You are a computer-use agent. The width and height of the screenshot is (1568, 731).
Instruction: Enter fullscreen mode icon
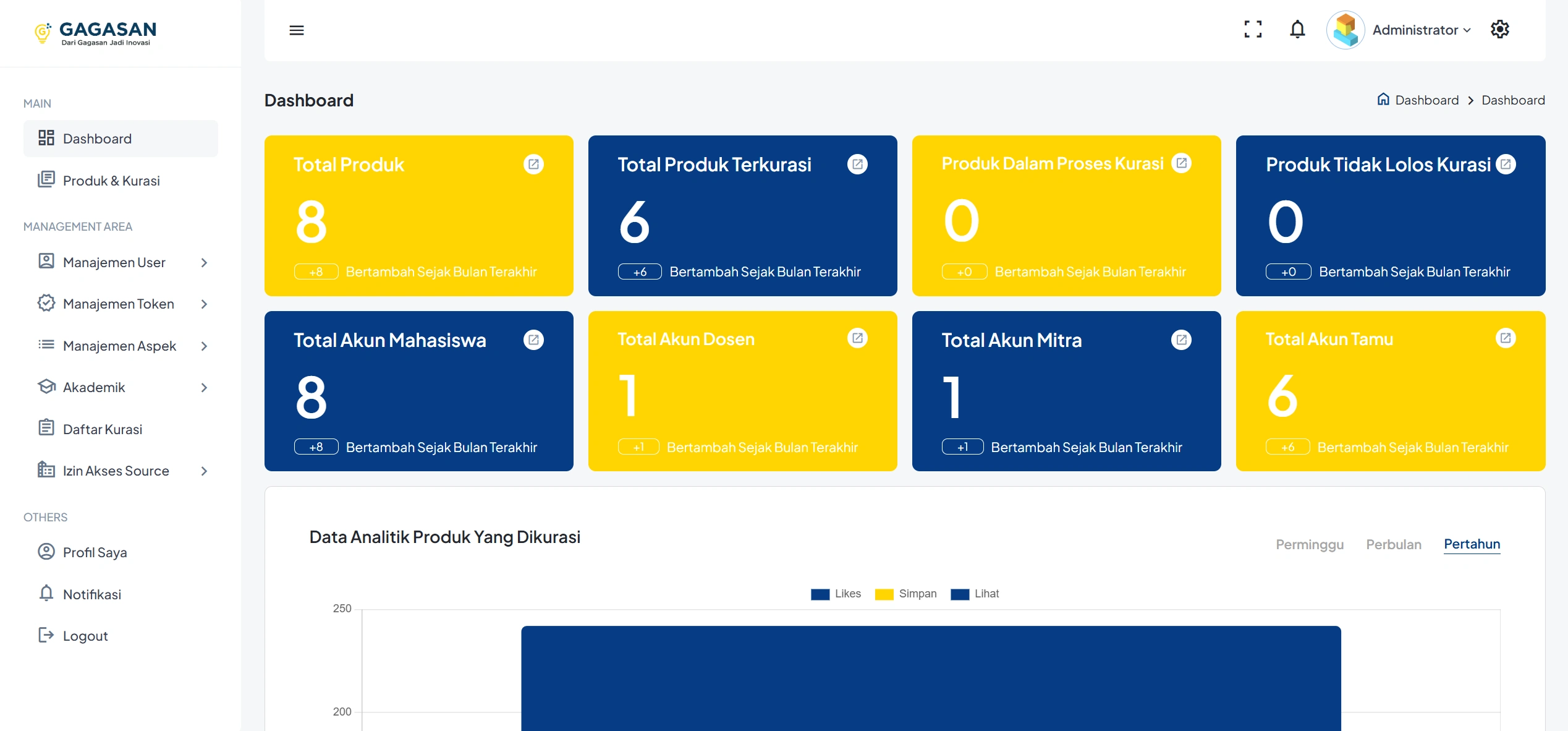[1253, 30]
